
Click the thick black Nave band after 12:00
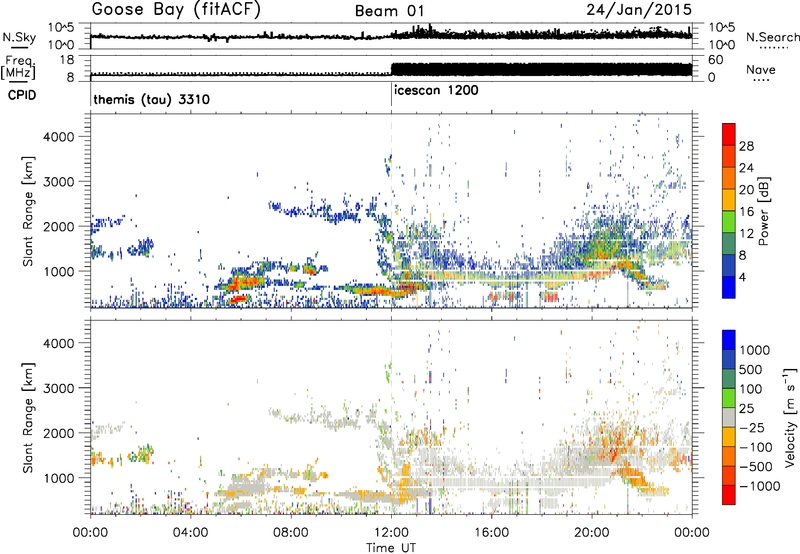coord(542,69)
